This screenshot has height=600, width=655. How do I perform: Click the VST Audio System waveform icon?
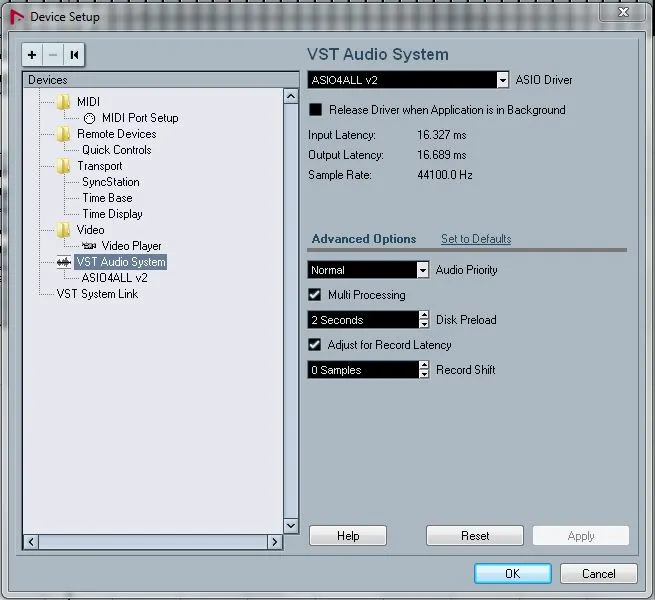64,262
